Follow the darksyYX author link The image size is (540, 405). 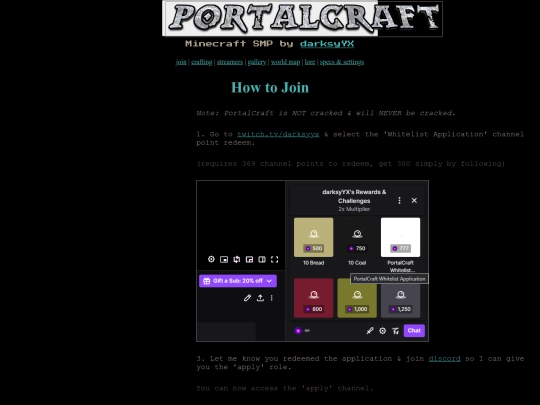[327, 44]
